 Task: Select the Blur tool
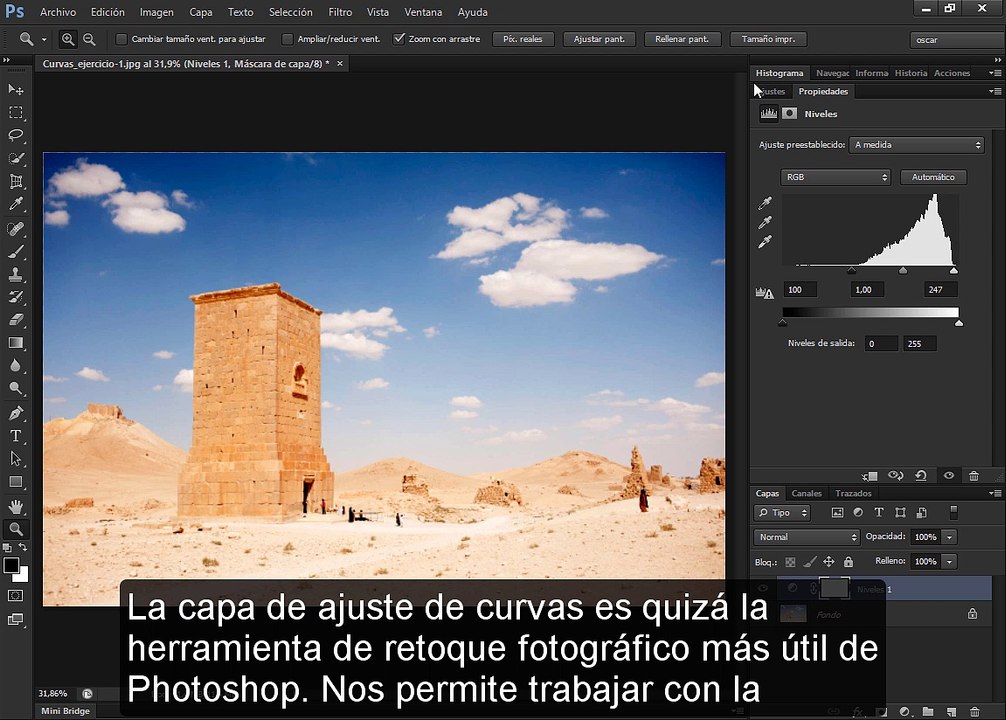(x=16, y=366)
